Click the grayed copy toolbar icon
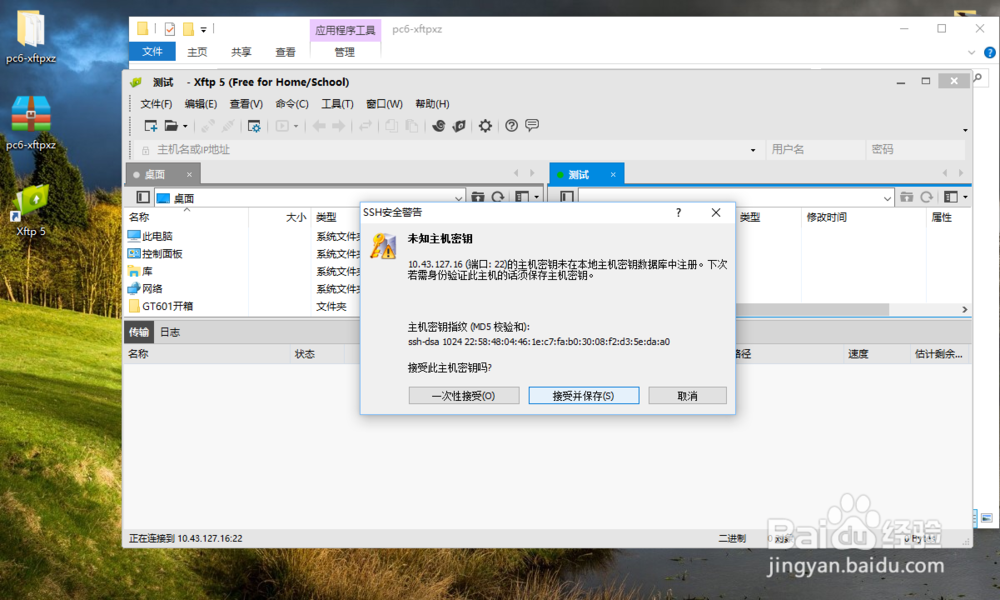This screenshot has height=600, width=1000. [x=392, y=126]
